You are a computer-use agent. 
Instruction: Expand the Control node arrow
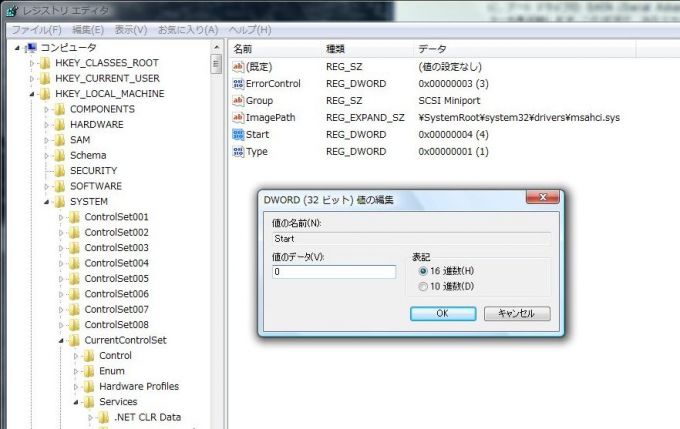pos(76,356)
